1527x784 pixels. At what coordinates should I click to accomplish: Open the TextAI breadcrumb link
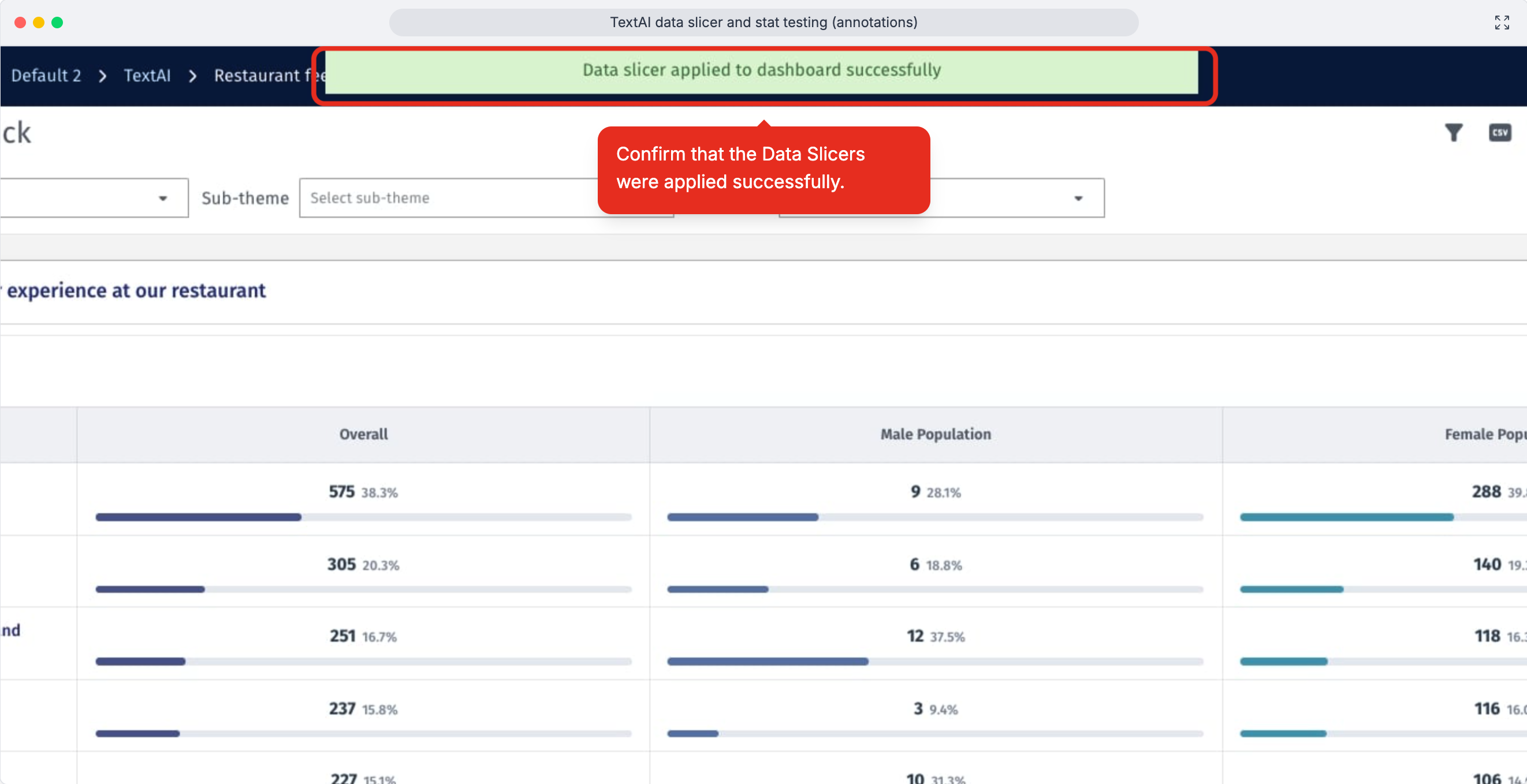coord(147,76)
